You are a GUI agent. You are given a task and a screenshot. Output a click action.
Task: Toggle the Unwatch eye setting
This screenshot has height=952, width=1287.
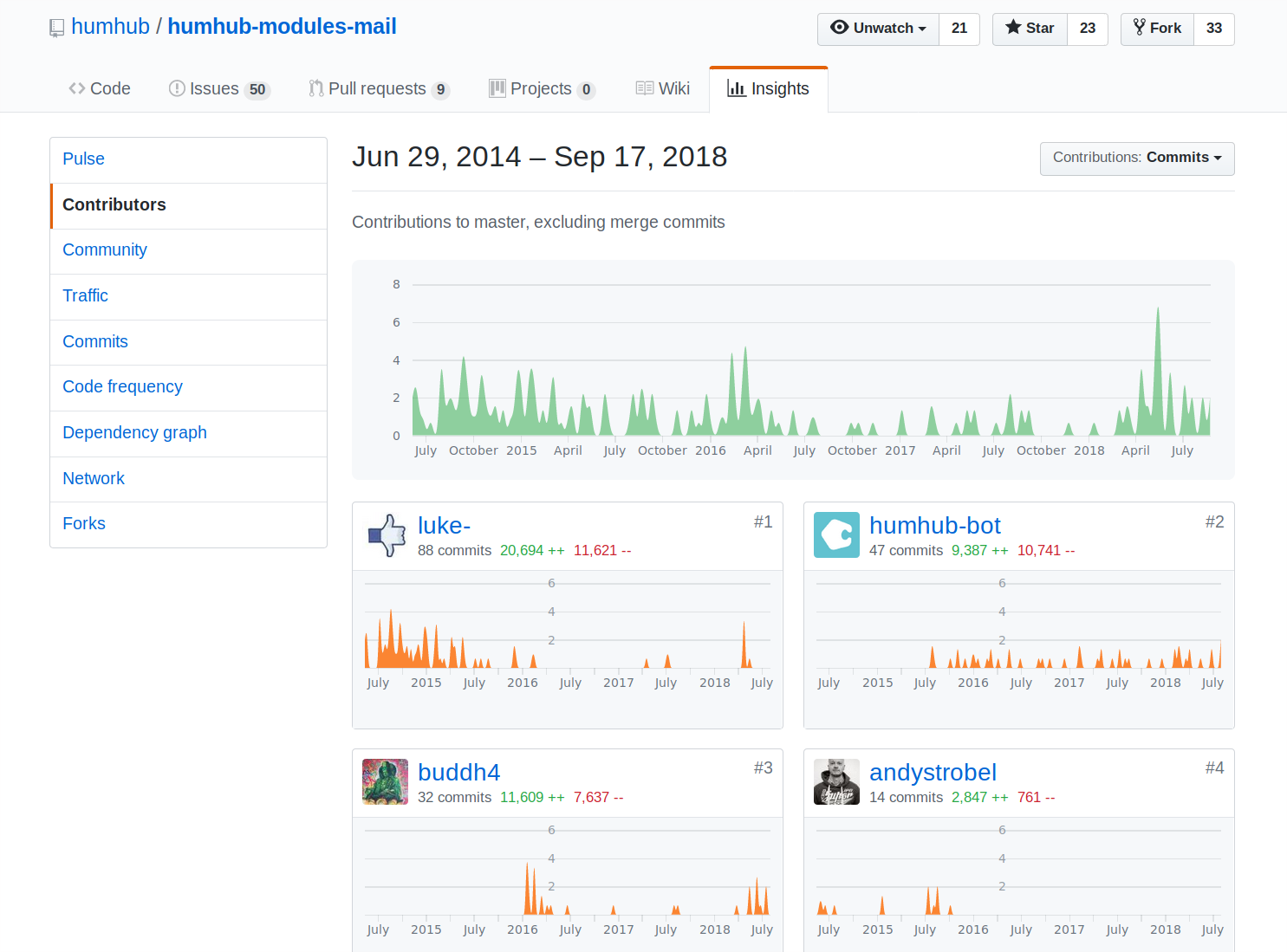point(839,28)
